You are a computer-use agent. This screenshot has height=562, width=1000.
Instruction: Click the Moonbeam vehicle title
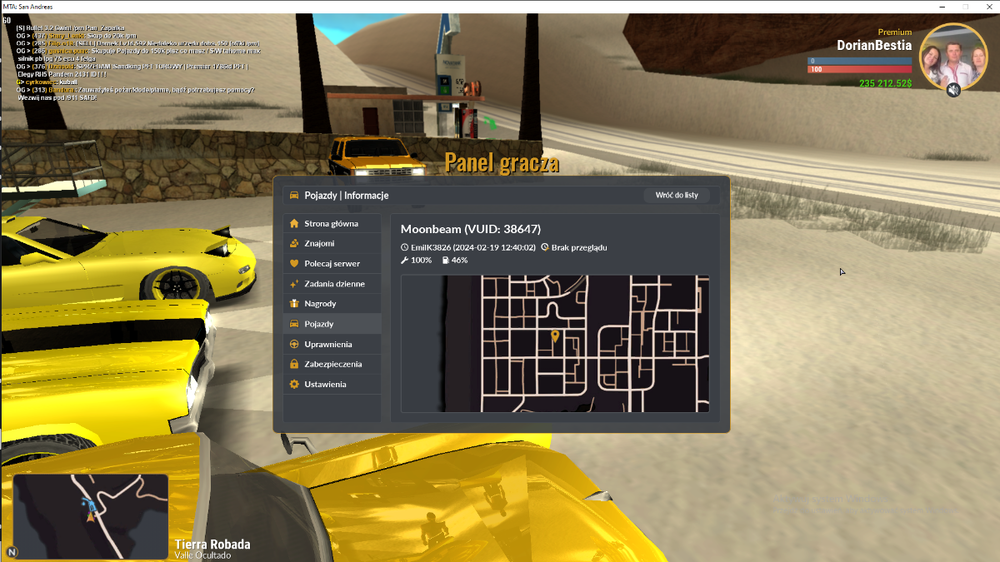coord(471,229)
